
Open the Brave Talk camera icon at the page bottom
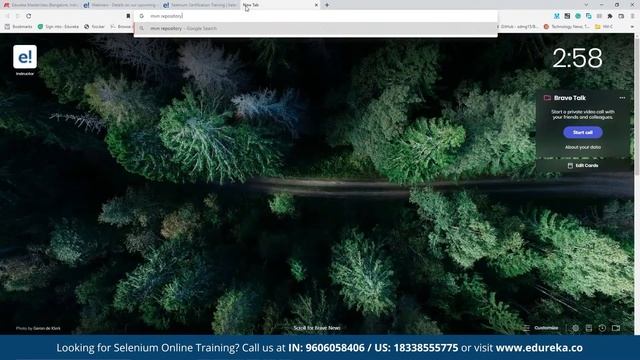pos(616,328)
